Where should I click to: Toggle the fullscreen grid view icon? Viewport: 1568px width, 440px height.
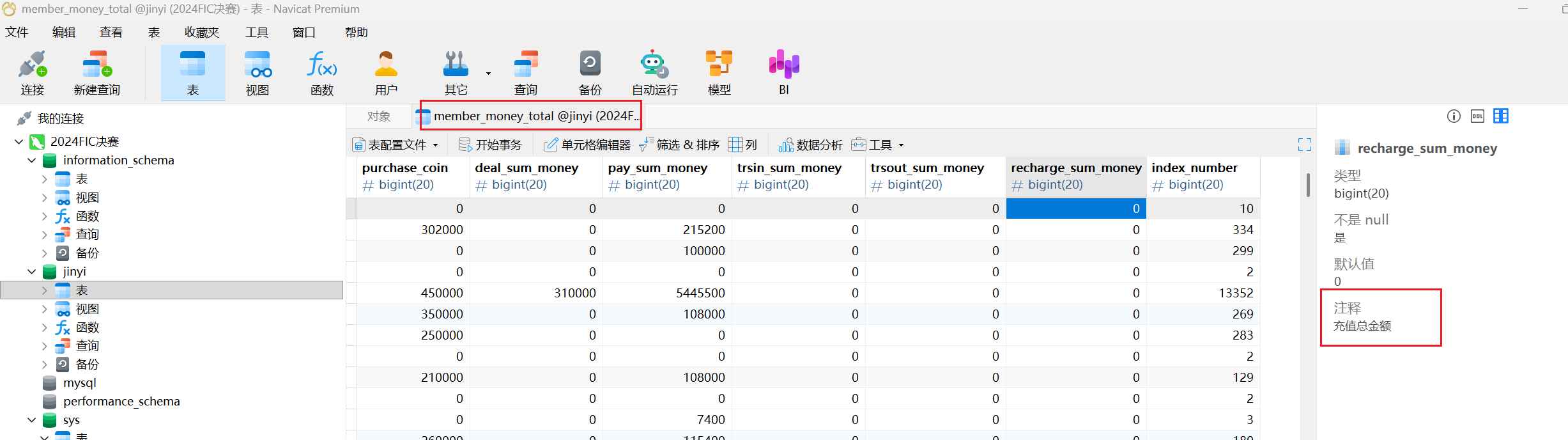[x=1304, y=145]
